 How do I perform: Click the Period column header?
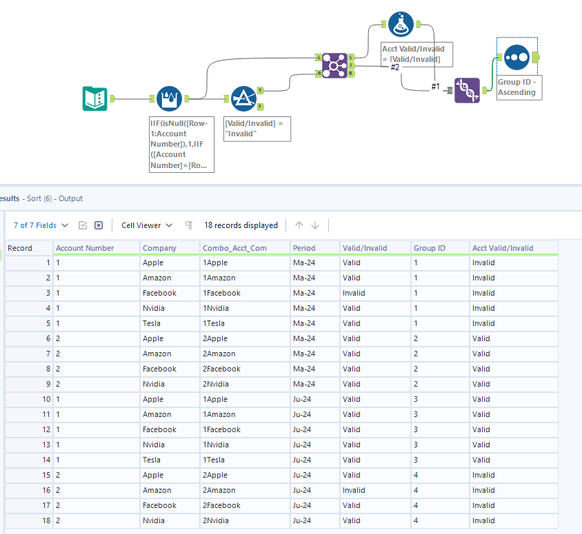pyautogui.click(x=315, y=248)
